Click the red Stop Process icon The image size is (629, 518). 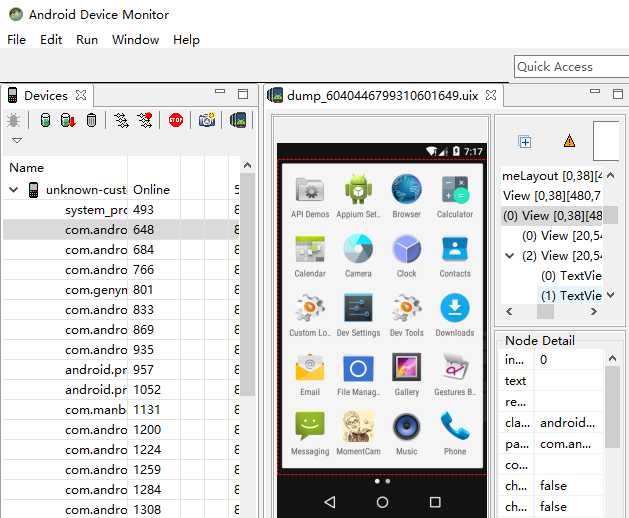point(176,120)
